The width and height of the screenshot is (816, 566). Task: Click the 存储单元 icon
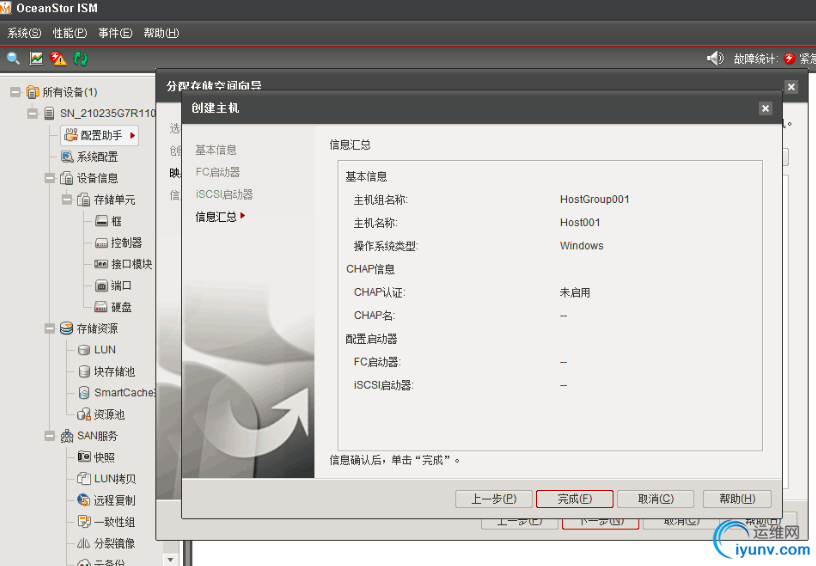coord(83,200)
